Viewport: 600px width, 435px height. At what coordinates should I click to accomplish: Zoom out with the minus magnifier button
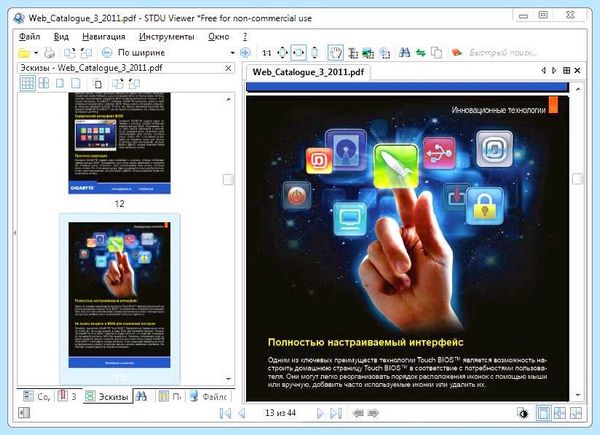coord(107,53)
